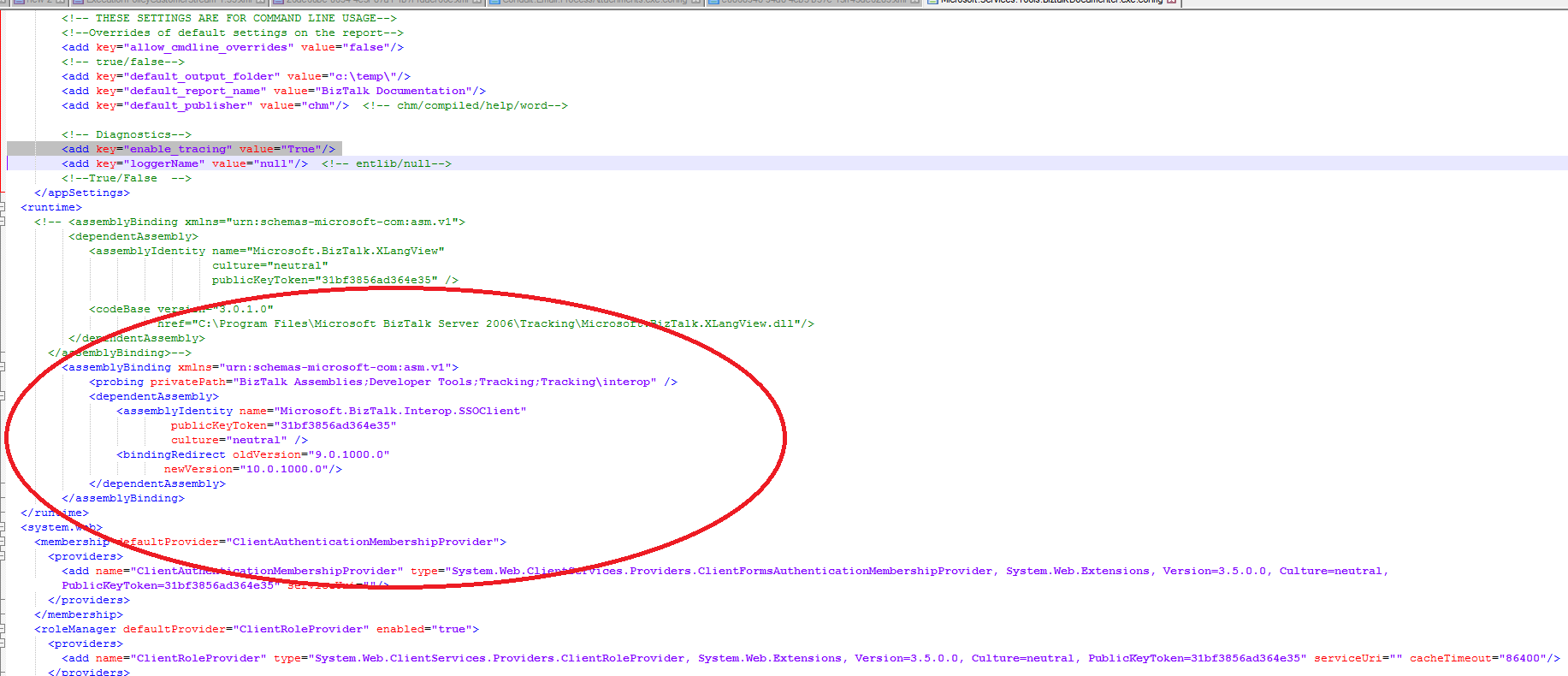Click the default_output_folder key line
Screen dimensions: 1568x676
tap(236, 76)
